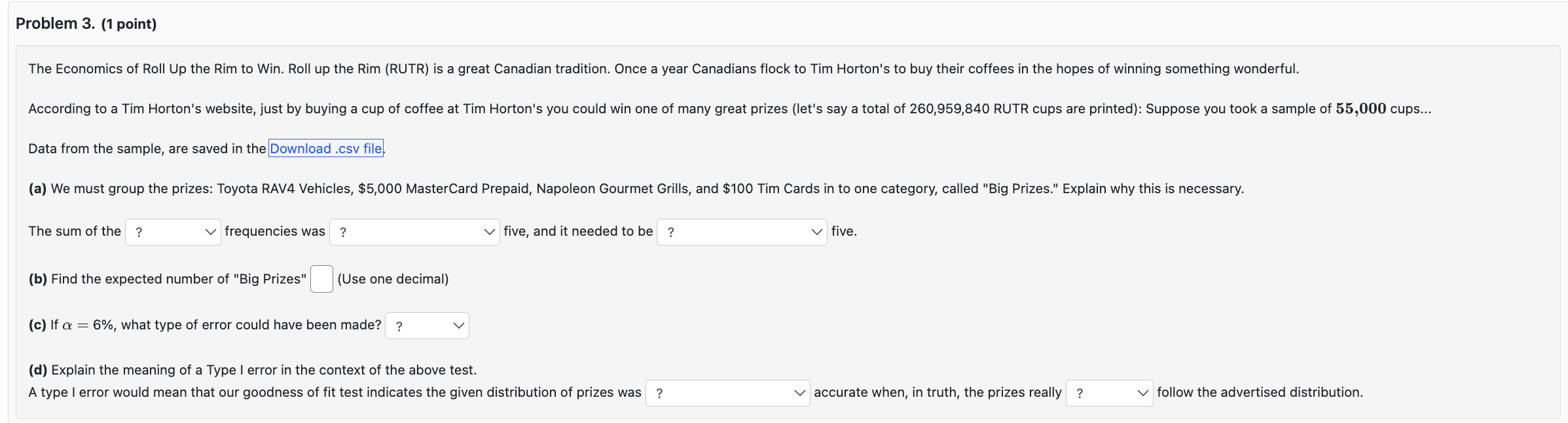This screenshot has width=1568, height=423.
Task: Click the '?' placeholder in the third dropdown
Action: coord(670,232)
